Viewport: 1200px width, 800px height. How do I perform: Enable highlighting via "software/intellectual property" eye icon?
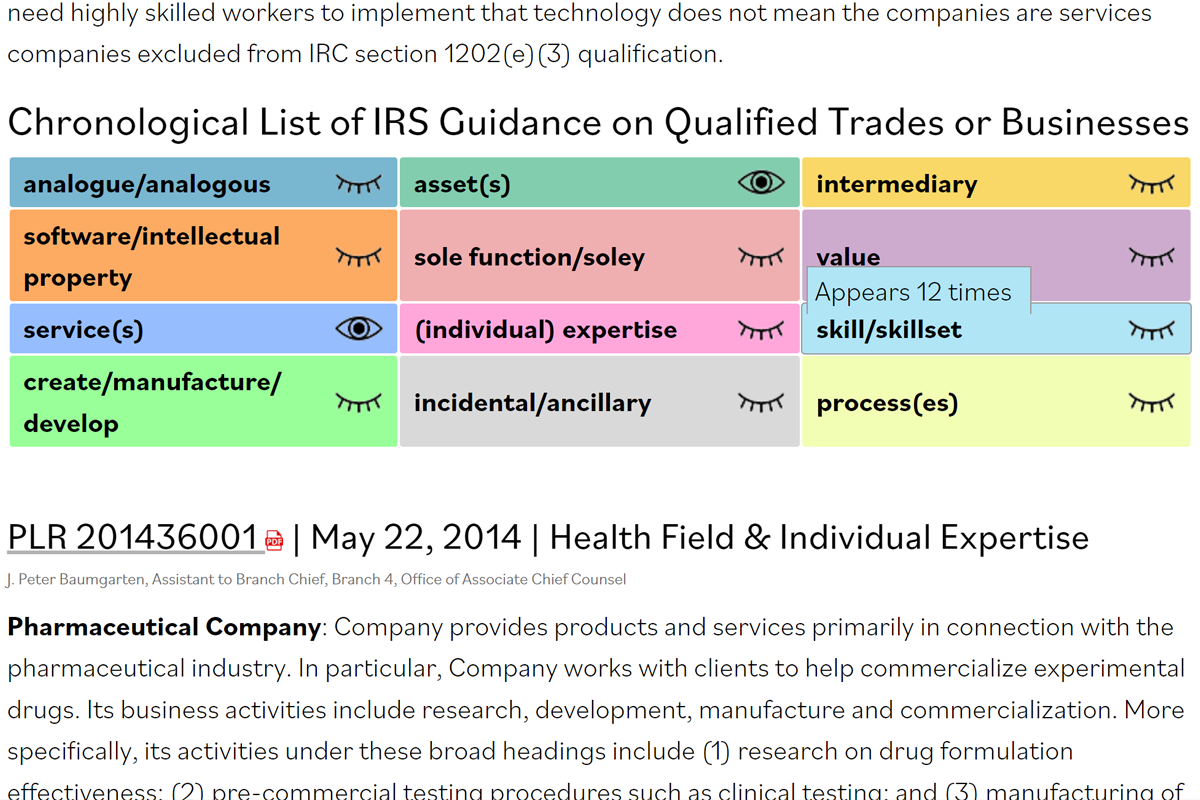[358, 255]
